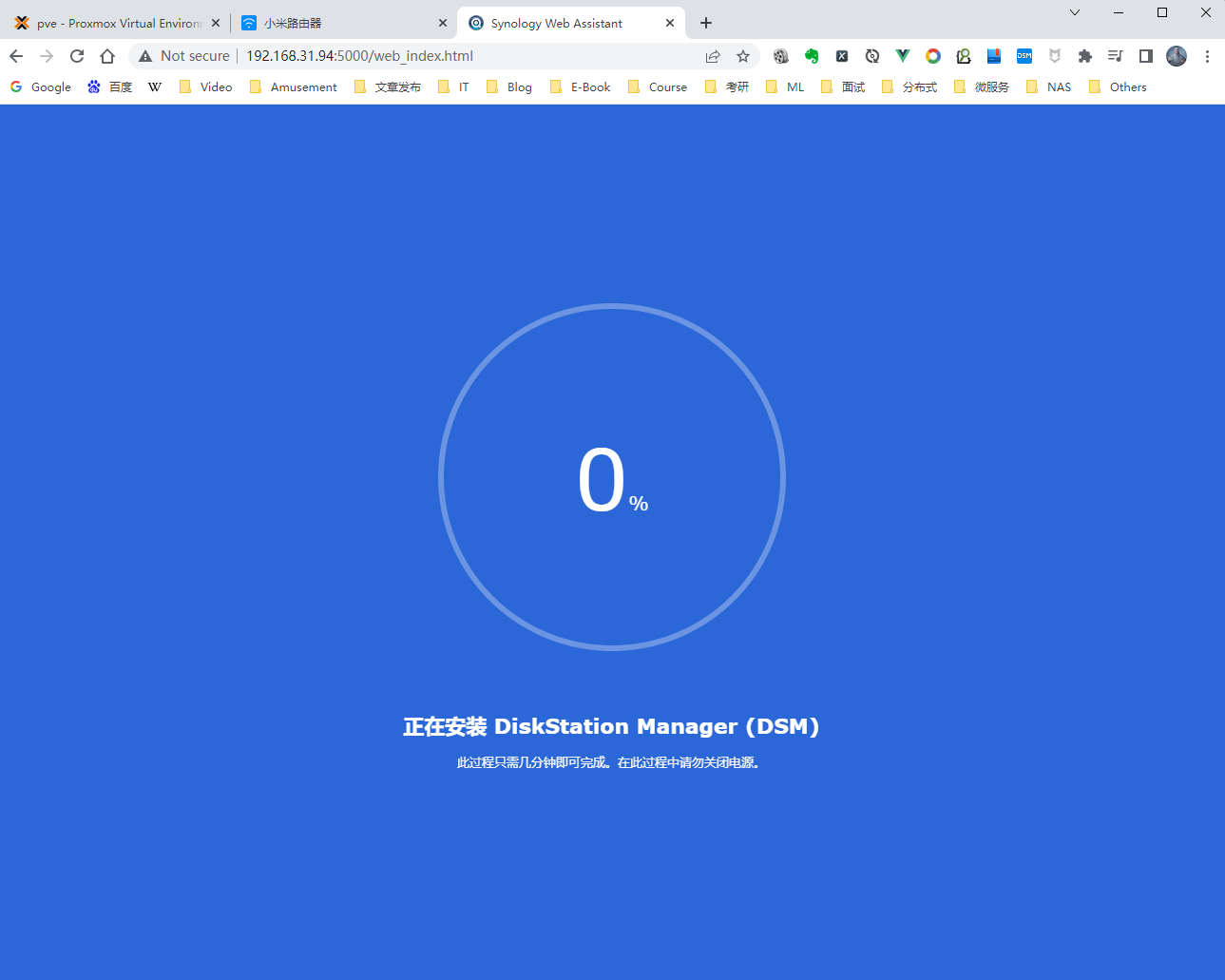Viewport: 1225px width, 980px height.
Task: Open the IT bookmarks folder
Action: 453,86
